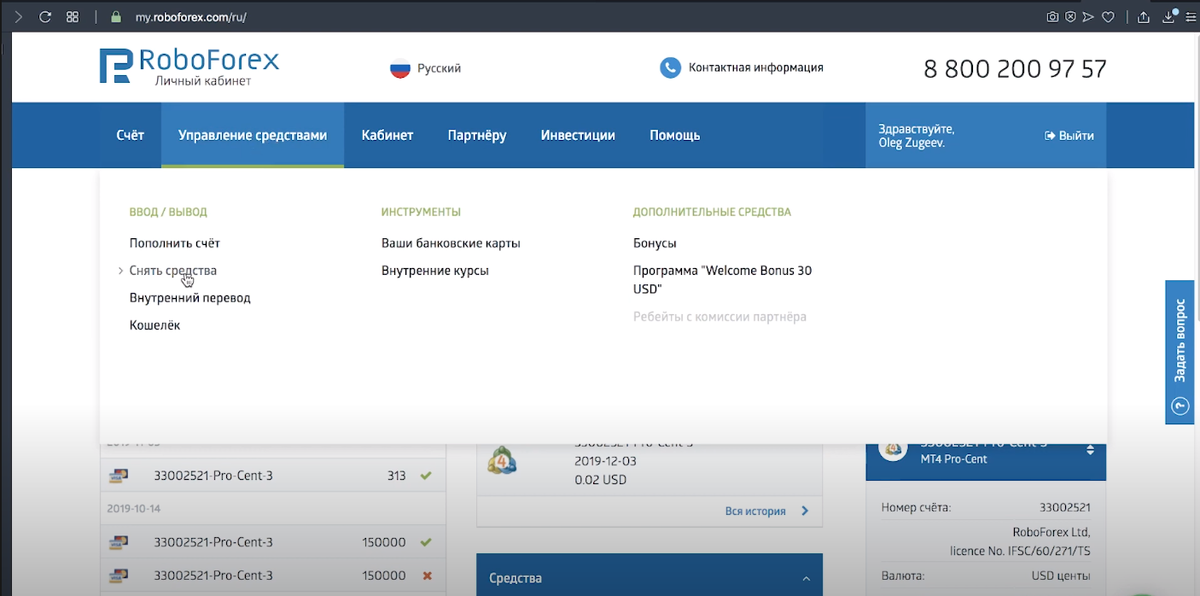This screenshot has width=1200, height=596.
Task: Click the exit icon beside Выйти
Action: [1050, 135]
